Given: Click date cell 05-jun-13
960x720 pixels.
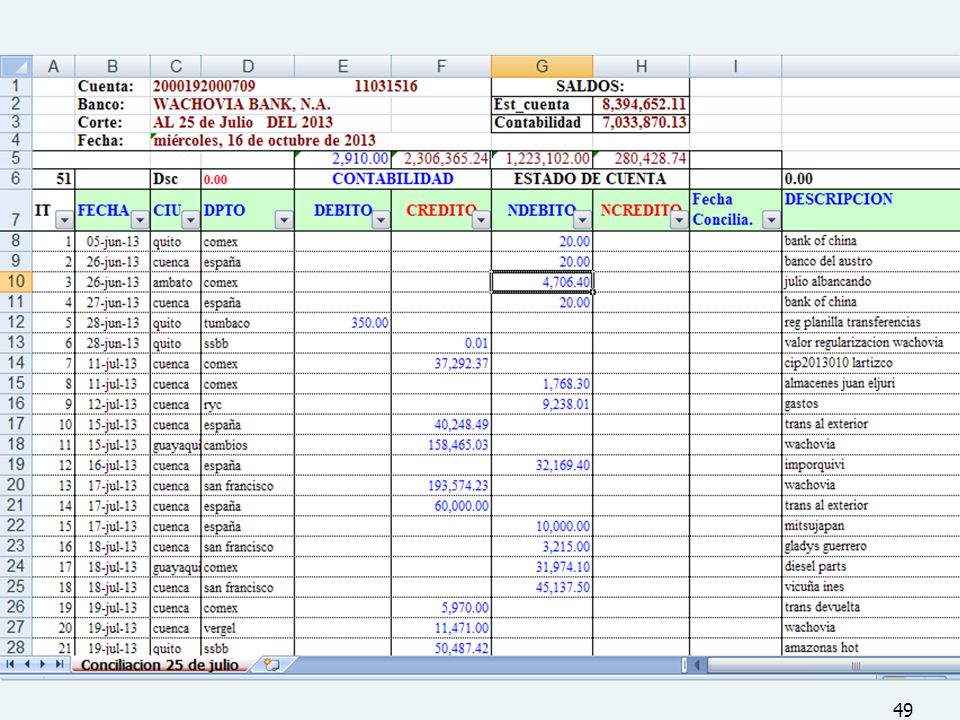Looking at the screenshot, I should tap(113, 241).
